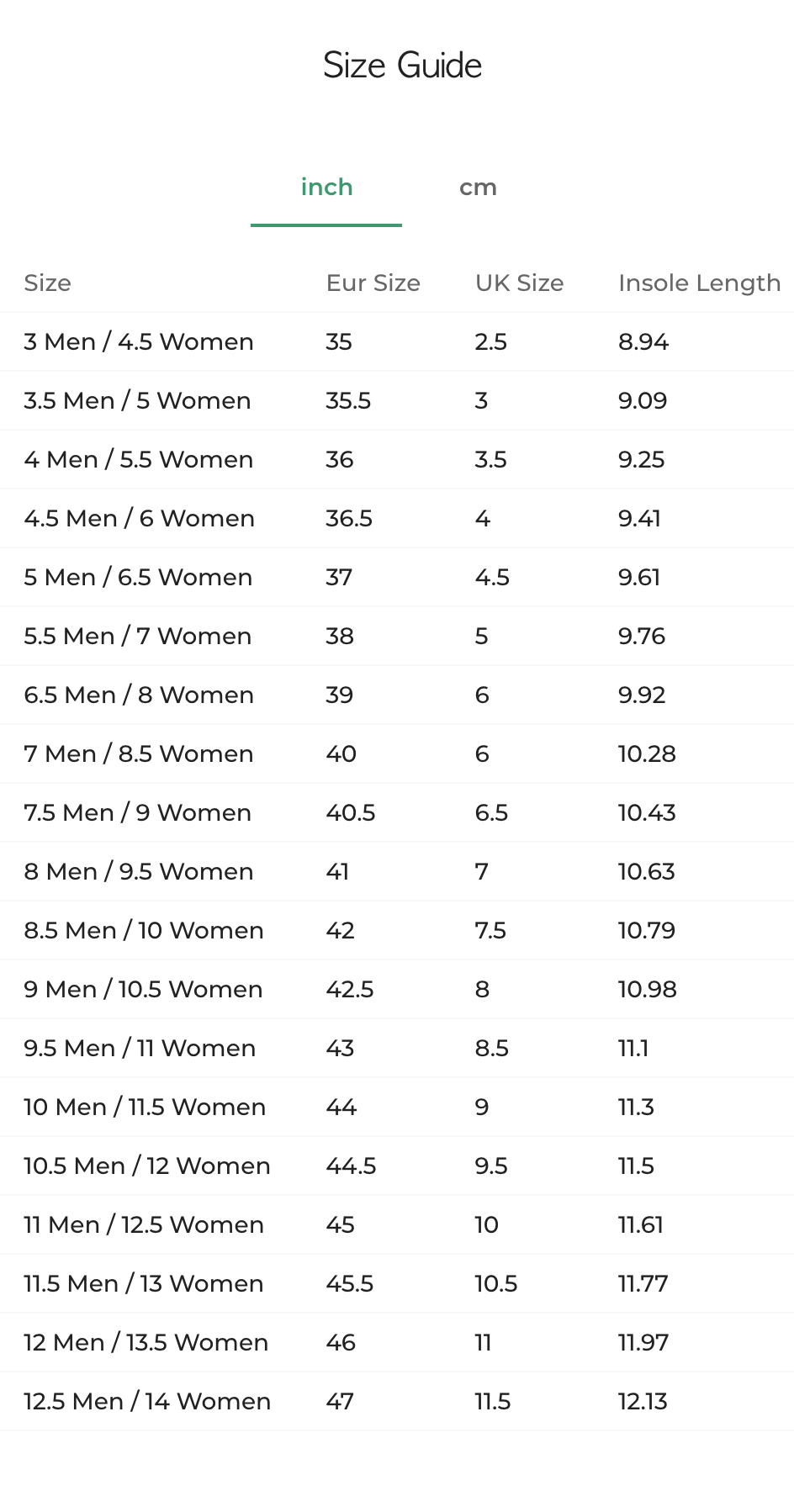Click UK size 10.5 cell

point(495,1284)
